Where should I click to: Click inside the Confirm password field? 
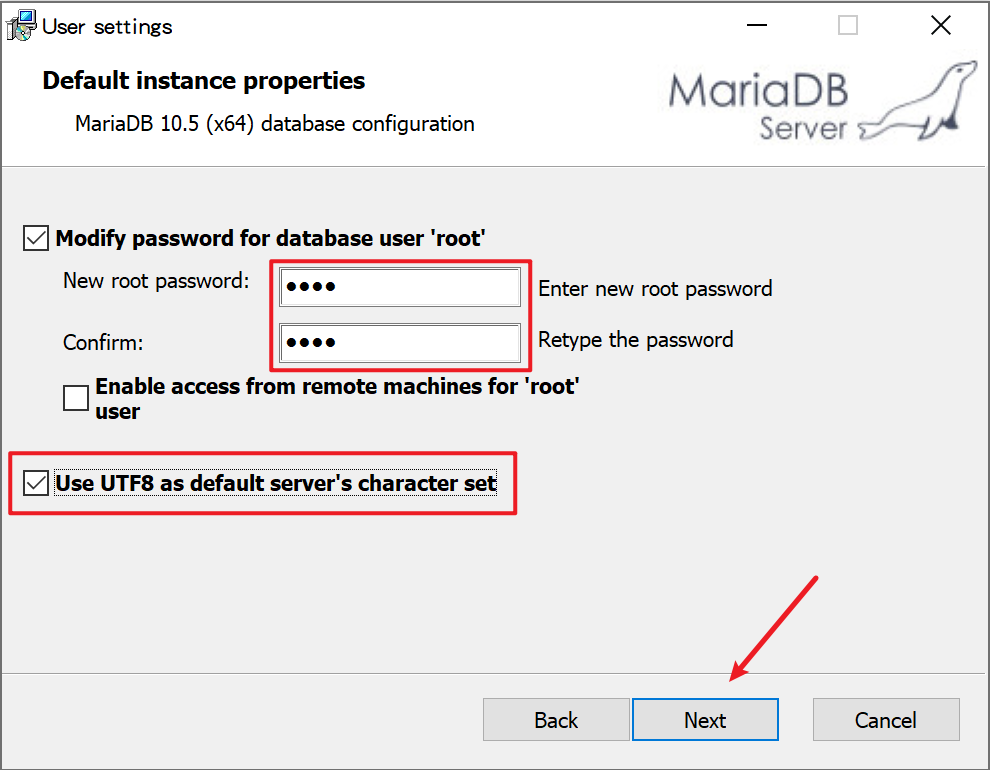[400, 343]
